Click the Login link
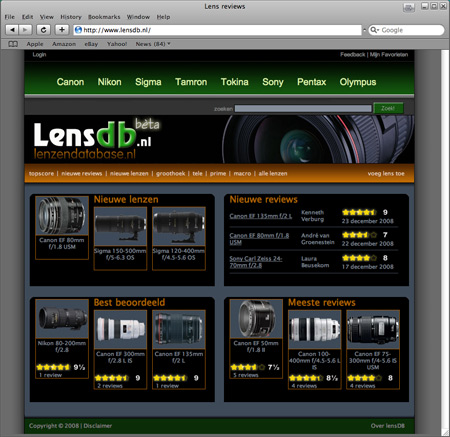The image size is (450, 437). pos(39,55)
